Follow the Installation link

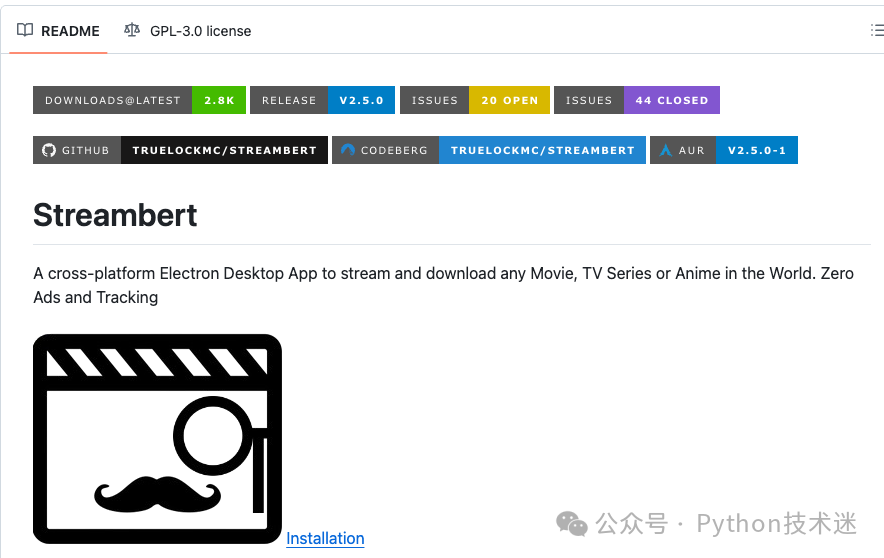pos(325,538)
